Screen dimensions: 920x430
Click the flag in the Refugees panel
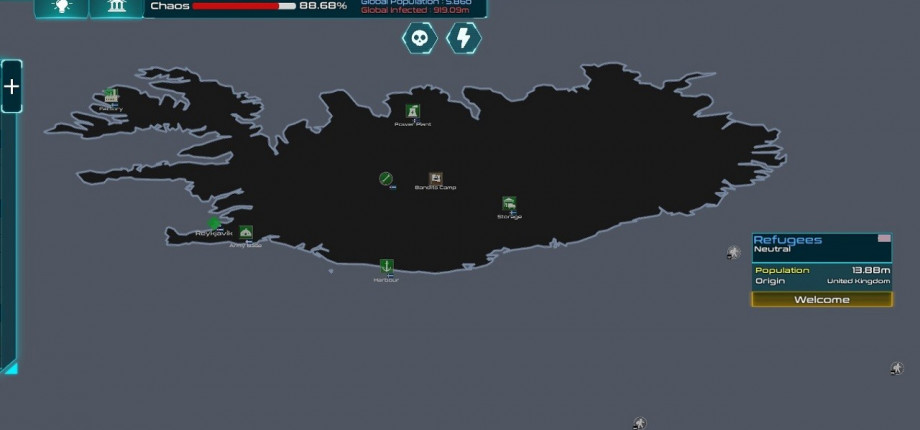point(884,238)
